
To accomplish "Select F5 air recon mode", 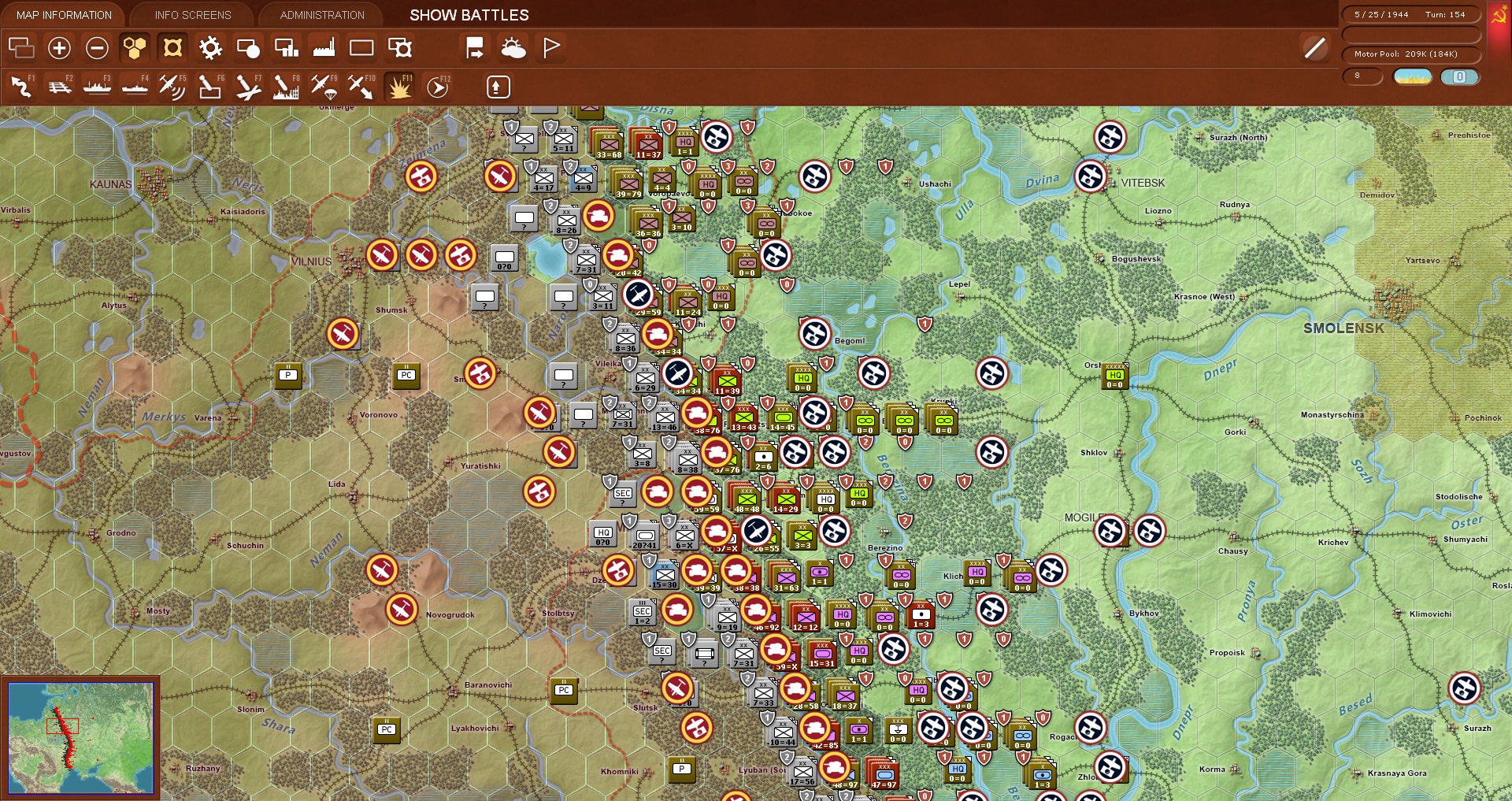I will point(172,87).
